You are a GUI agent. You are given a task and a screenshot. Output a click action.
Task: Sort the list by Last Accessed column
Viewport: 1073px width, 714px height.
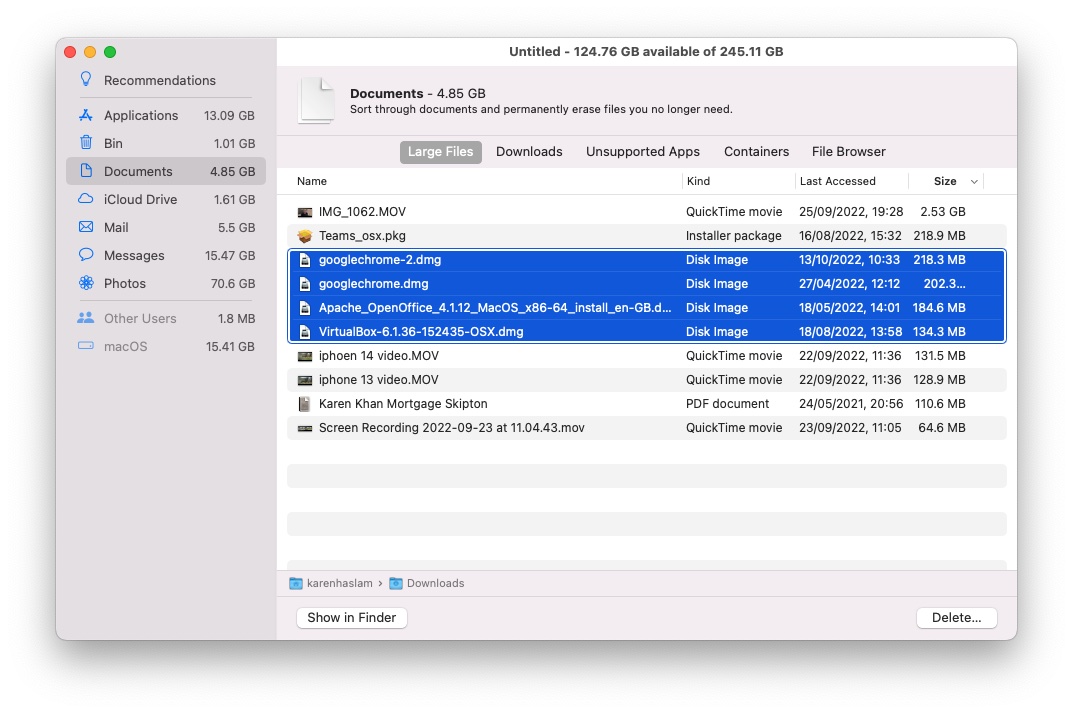(x=838, y=181)
